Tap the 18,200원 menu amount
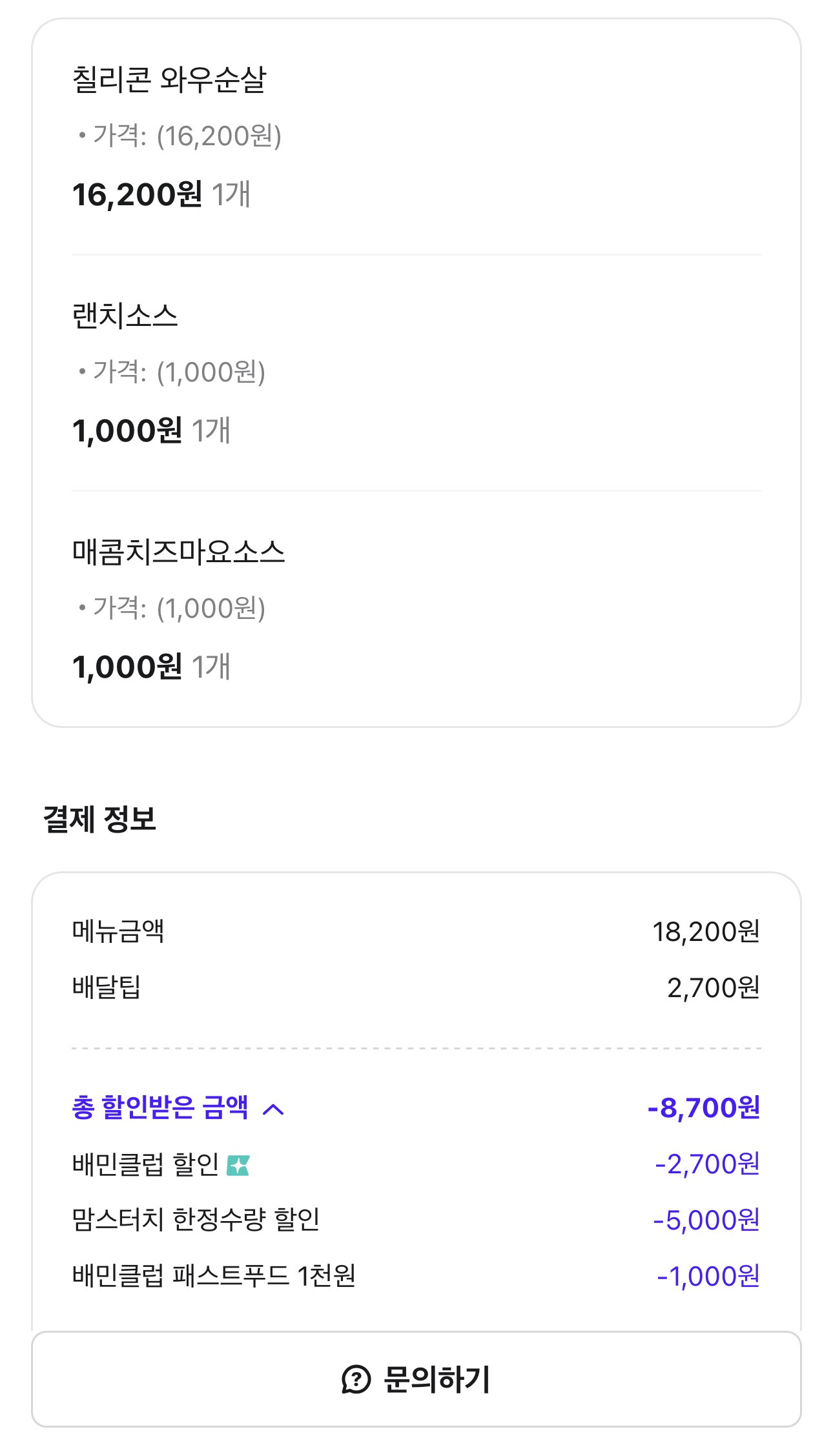This screenshot has height=1456, width=833. (706, 932)
